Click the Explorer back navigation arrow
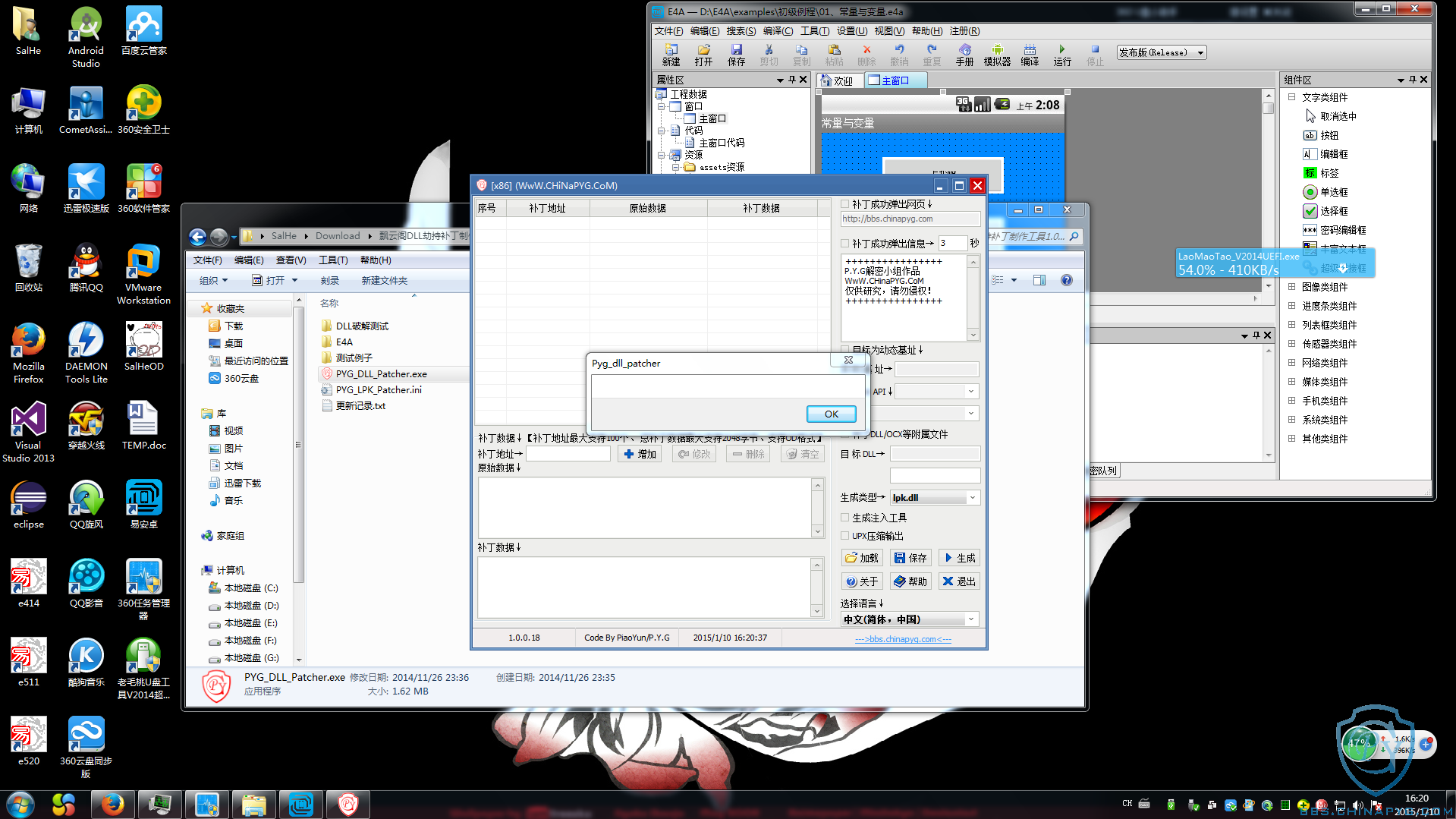 [197, 237]
